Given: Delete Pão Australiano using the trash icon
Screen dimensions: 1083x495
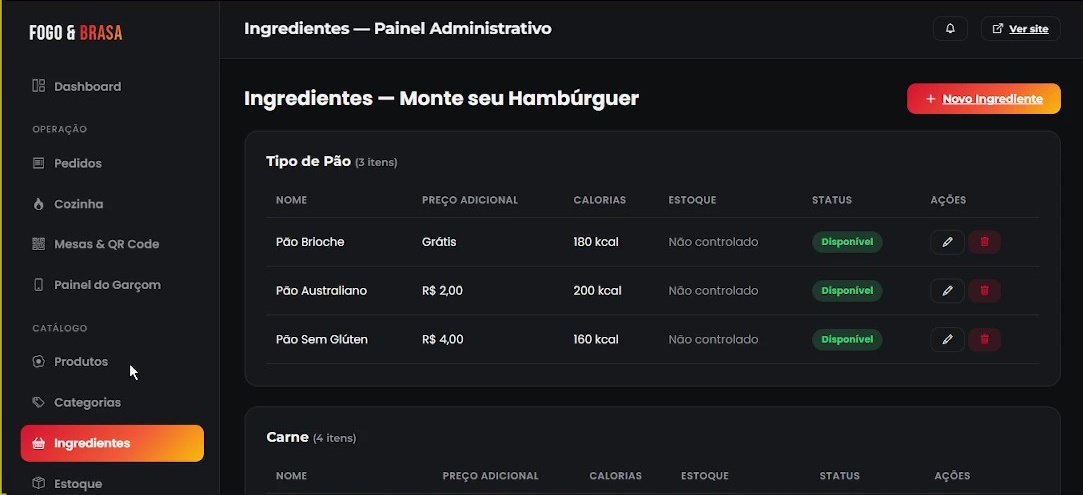Looking at the screenshot, I should [984, 291].
